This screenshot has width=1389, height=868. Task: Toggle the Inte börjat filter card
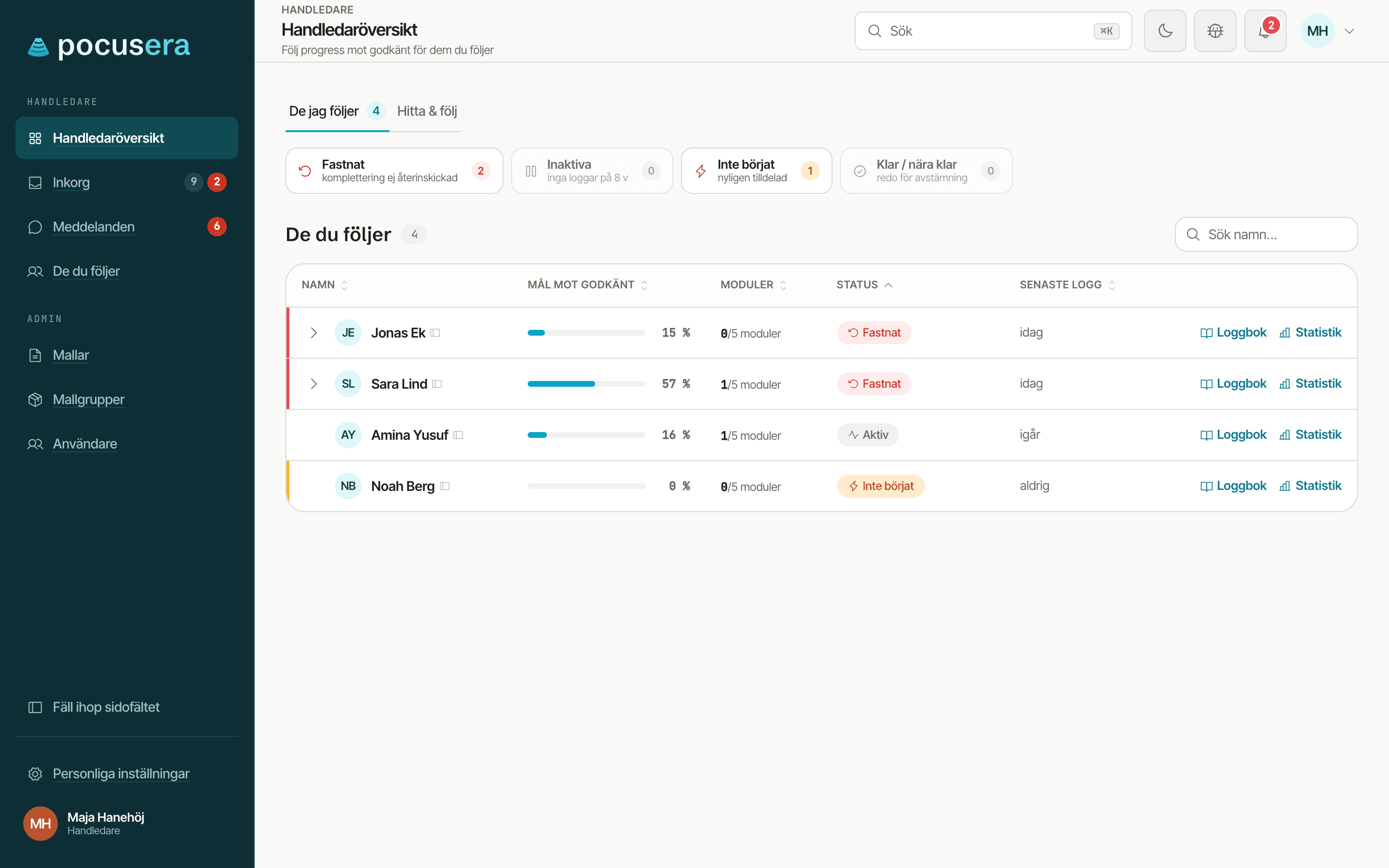click(x=757, y=171)
